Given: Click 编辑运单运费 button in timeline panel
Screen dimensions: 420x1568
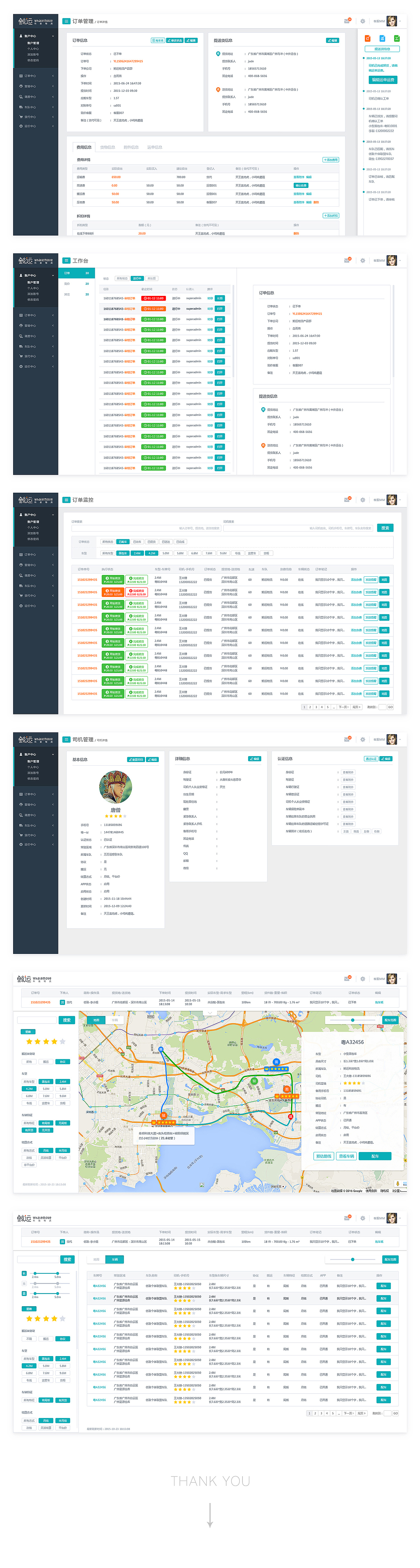Looking at the screenshot, I should 383,80.
